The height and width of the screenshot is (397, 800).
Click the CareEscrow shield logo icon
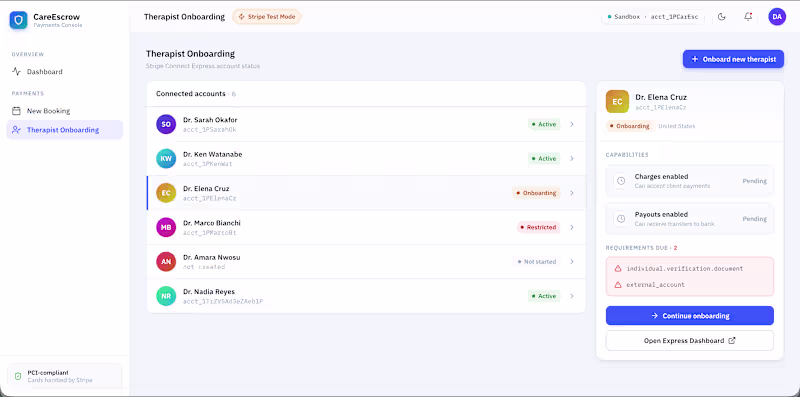click(18, 20)
